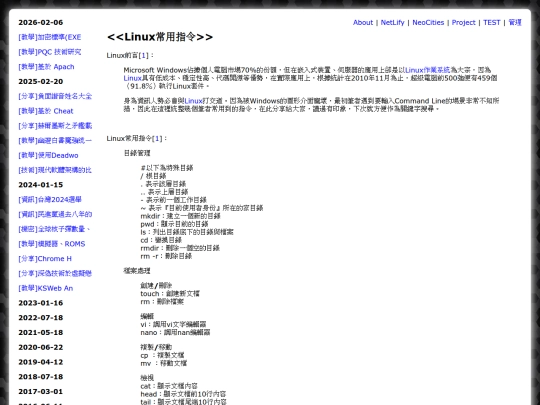Select the 2018-07-18 date heading
The width and height of the screenshot is (540, 405).
click(x=41, y=377)
